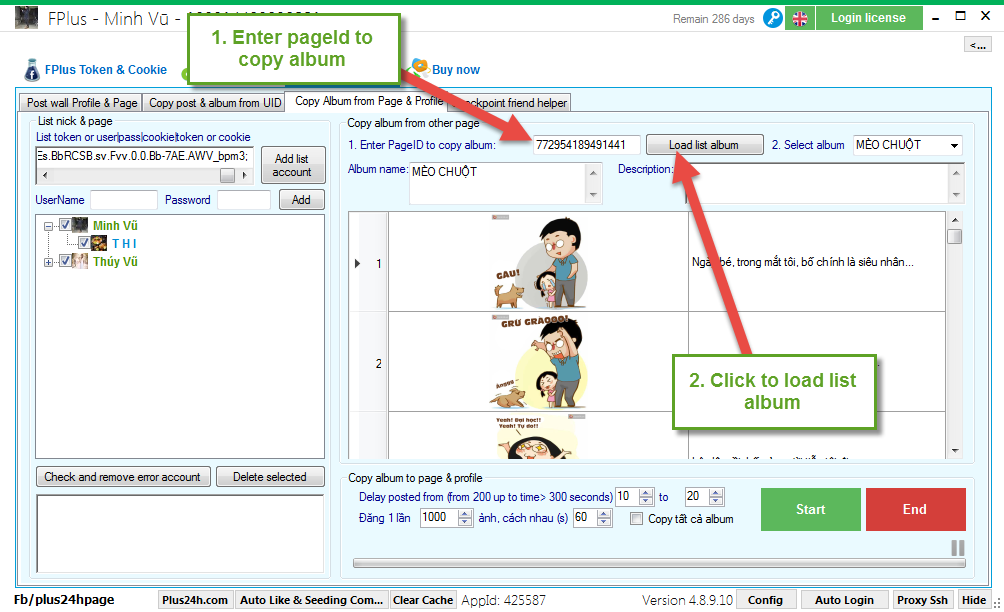1004x612 pixels.
Task: Switch language with the UK flag icon
Action: pos(800,18)
